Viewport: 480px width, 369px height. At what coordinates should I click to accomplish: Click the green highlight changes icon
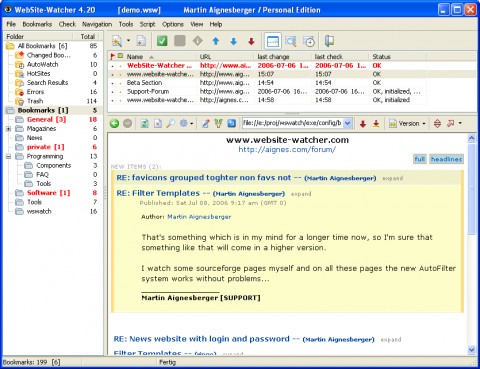[x=218, y=124]
